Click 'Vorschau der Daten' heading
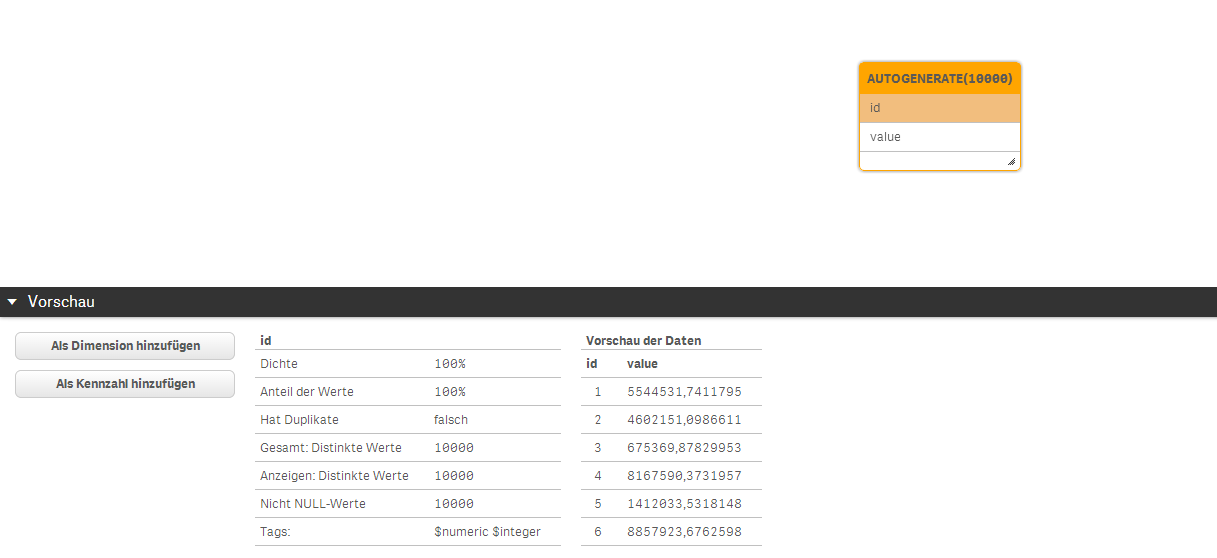The image size is (1217, 558). tap(643, 341)
